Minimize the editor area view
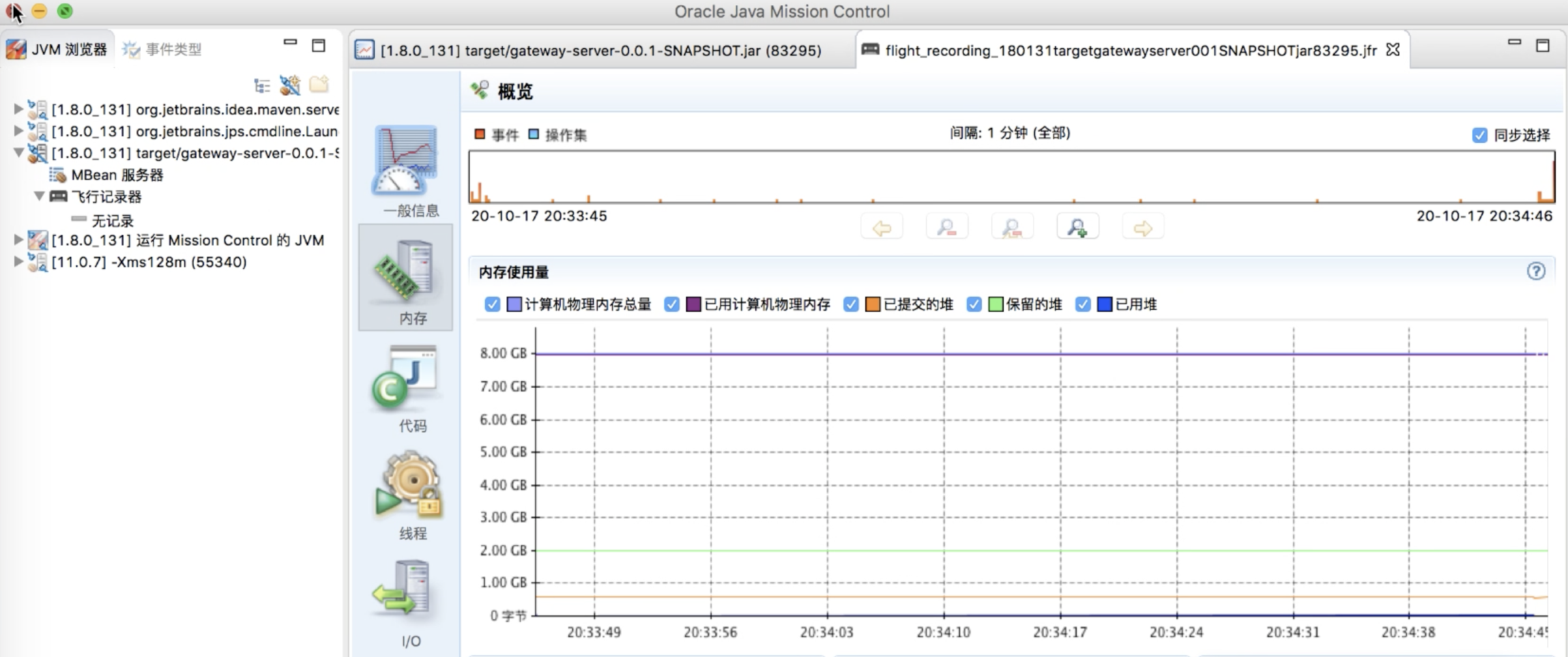The image size is (1568, 657). click(x=1515, y=43)
